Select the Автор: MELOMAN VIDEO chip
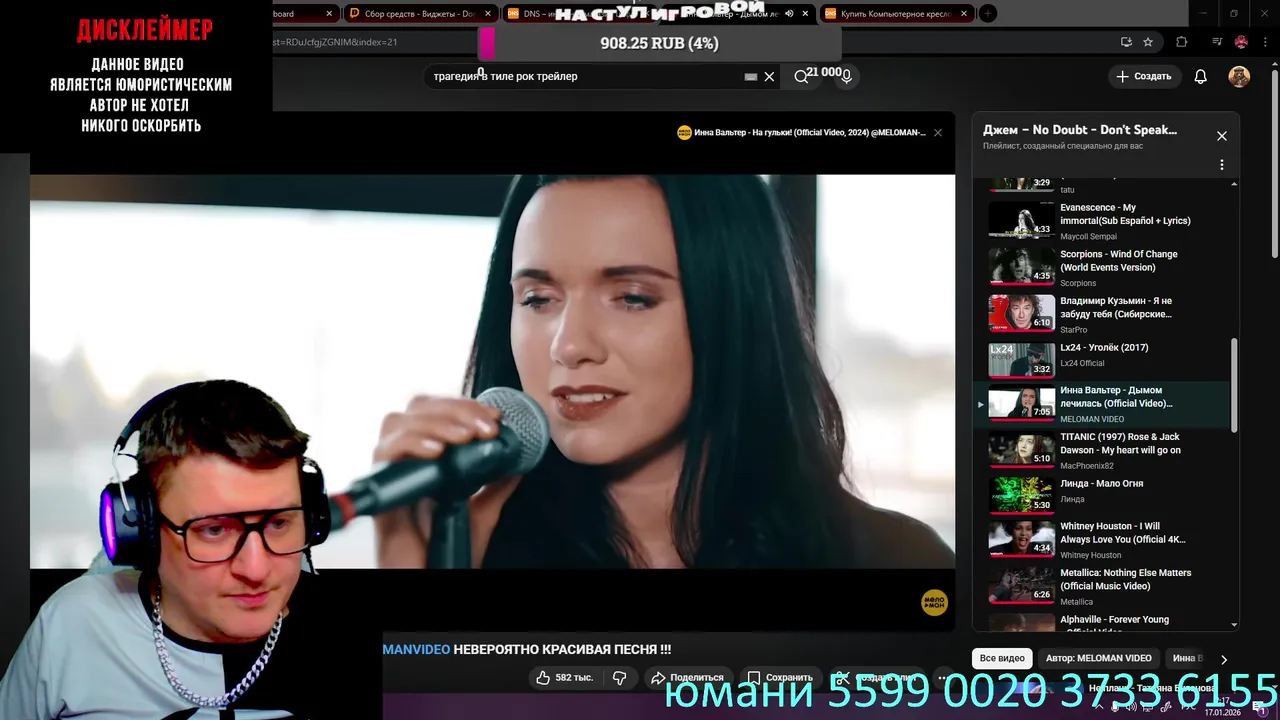The width and height of the screenshot is (1280, 720). point(1098,658)
